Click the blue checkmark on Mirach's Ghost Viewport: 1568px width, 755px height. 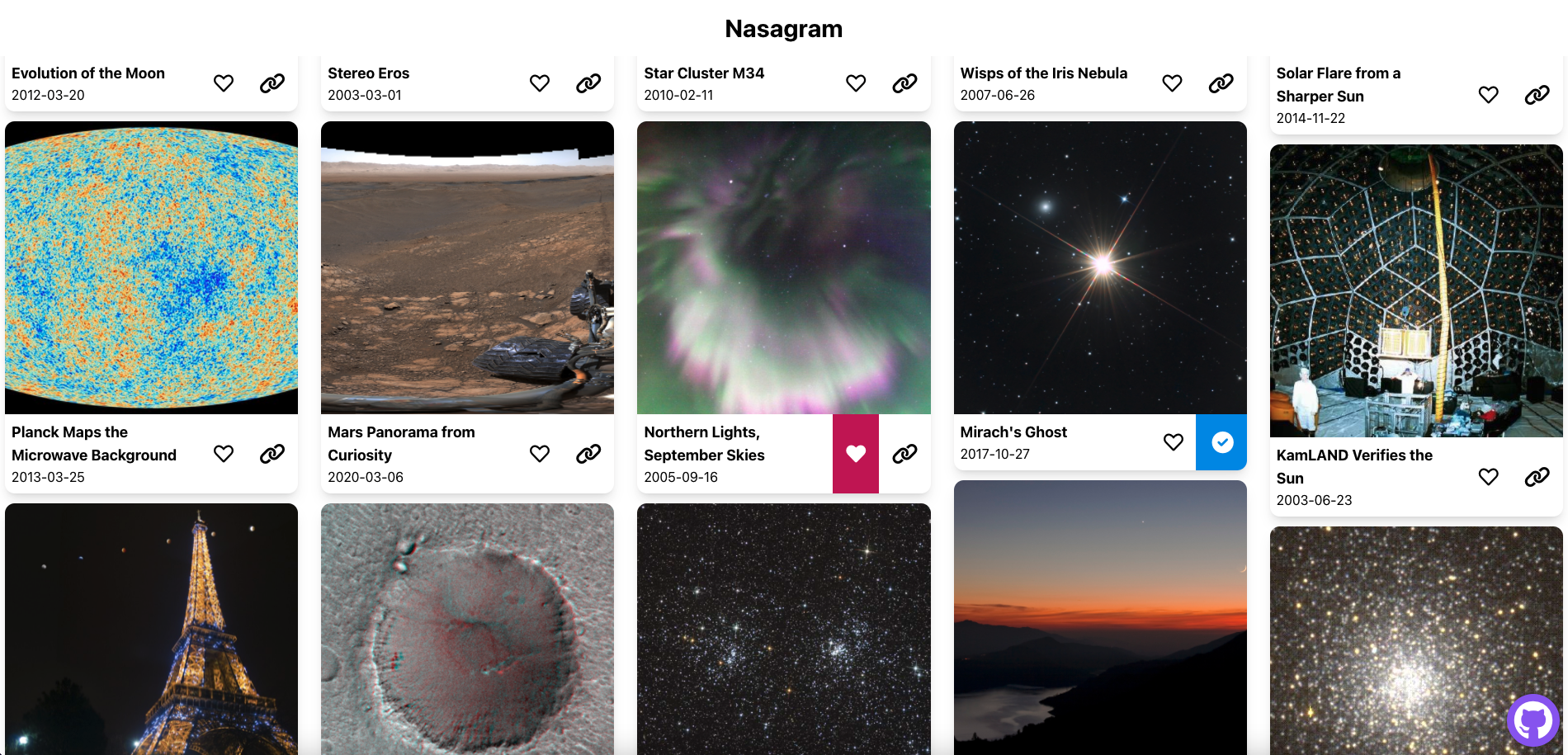pyautogui.click(x=1221, y=442)
